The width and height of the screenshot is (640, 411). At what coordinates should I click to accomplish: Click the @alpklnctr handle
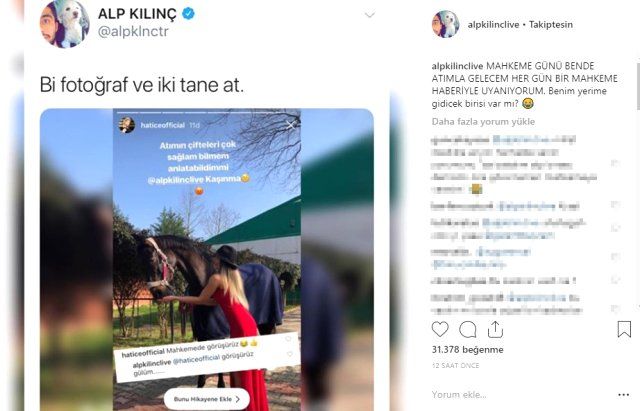click(133, 31)
